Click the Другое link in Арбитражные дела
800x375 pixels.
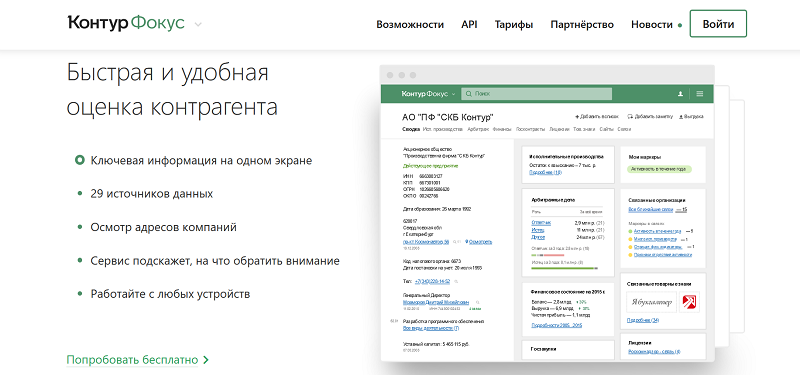tap(538, 237)
